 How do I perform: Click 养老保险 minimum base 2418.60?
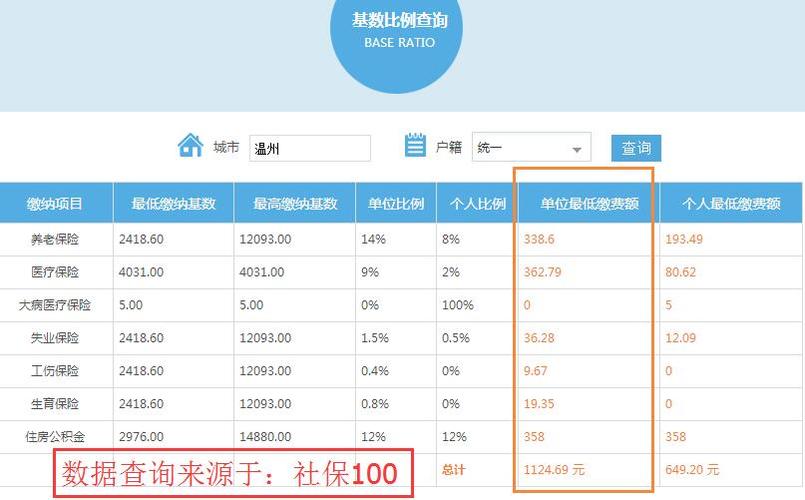(141, 239)
